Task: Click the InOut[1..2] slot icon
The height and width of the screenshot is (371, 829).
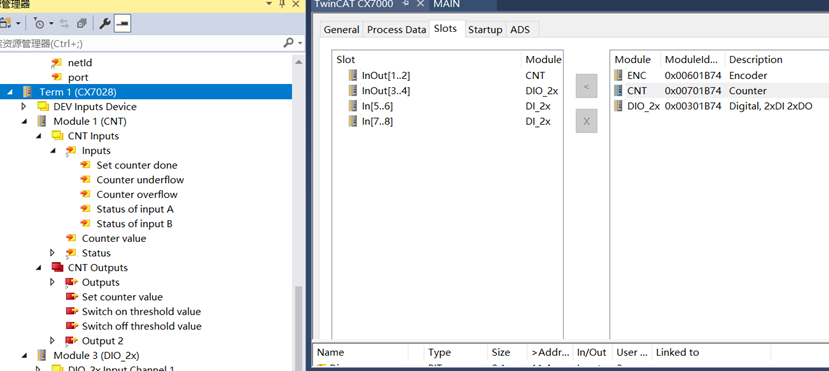Action: 353,76
